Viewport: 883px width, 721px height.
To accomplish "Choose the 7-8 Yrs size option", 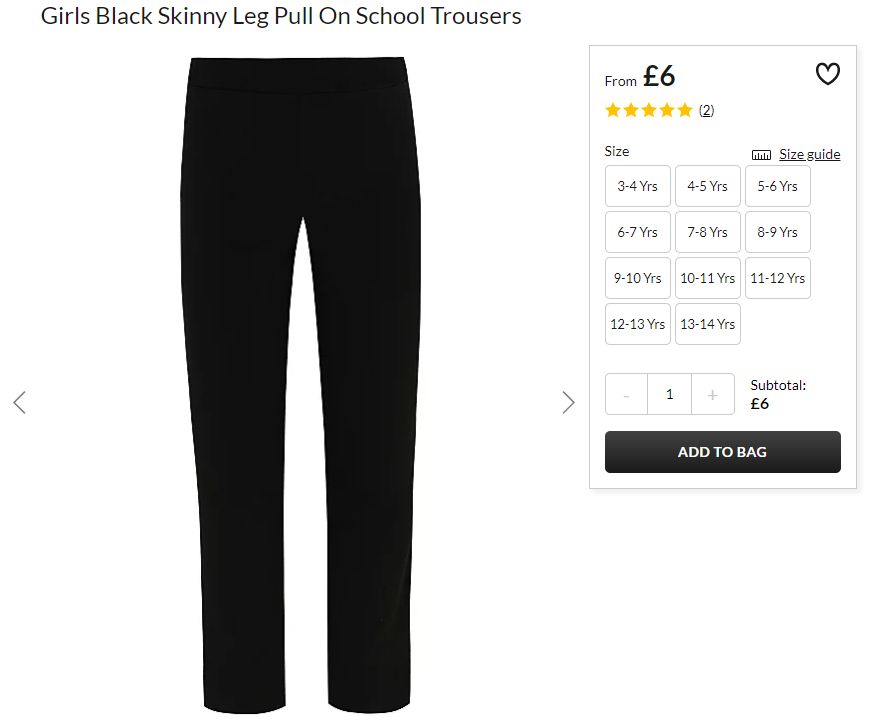I will (707, 232).
